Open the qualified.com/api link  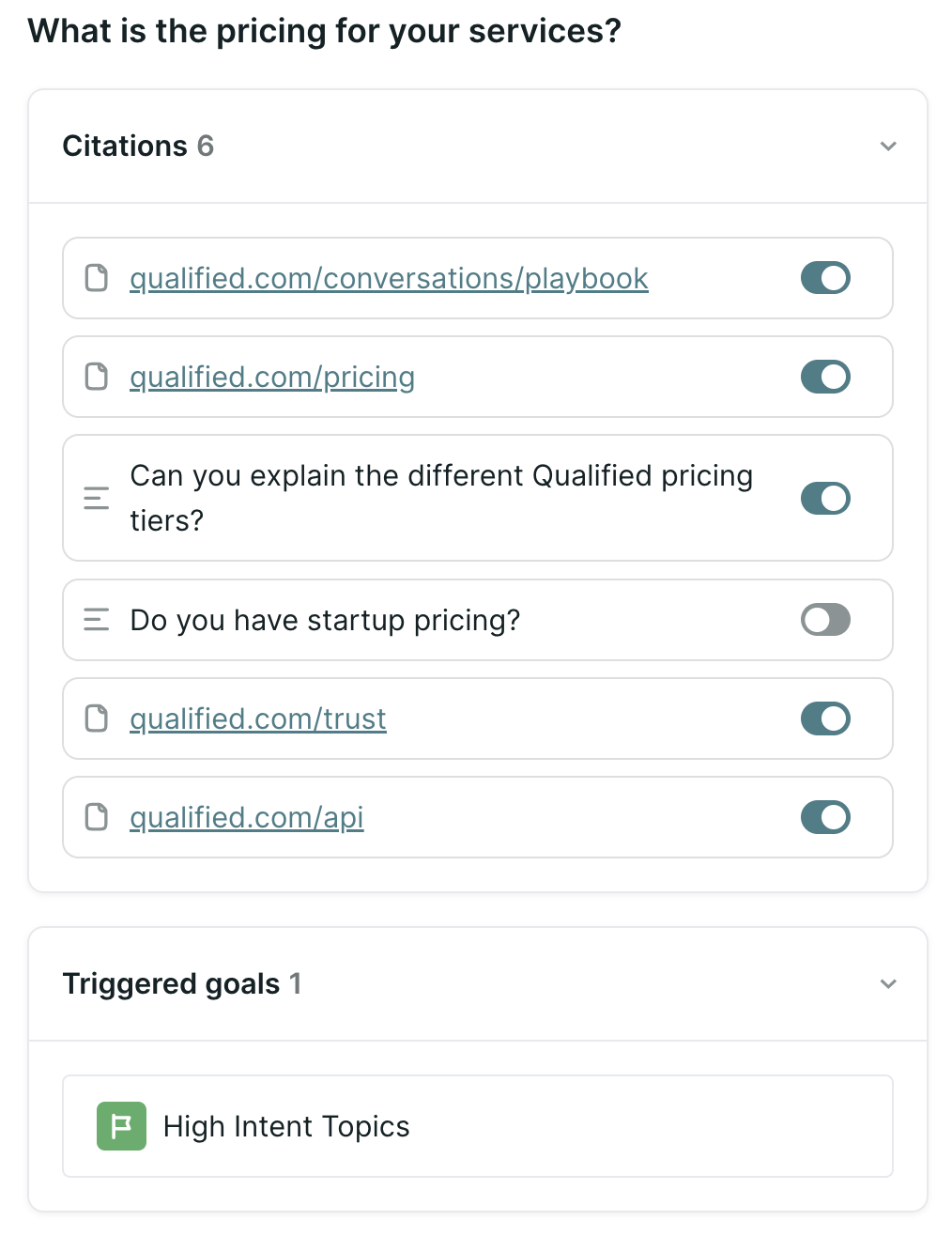pyautogui.click(x=247, y=818)
